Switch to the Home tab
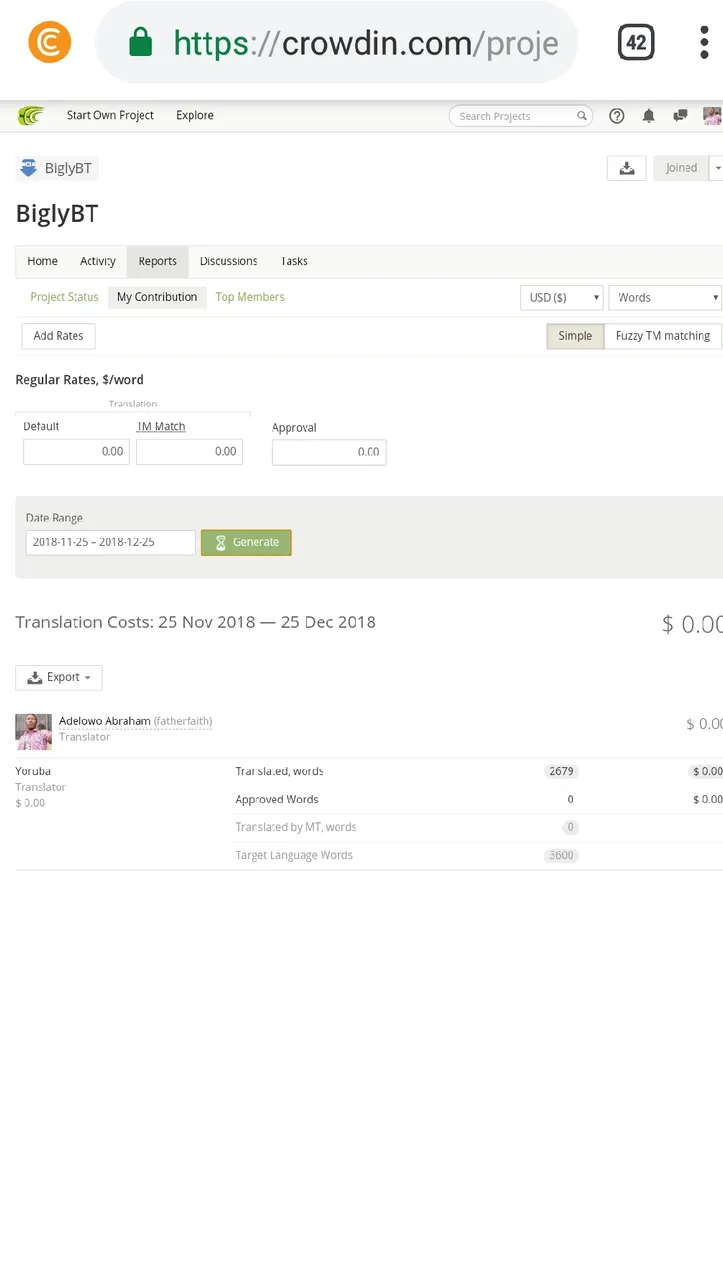This screenshot has width=723, height=1280. (x=42, y=261)
